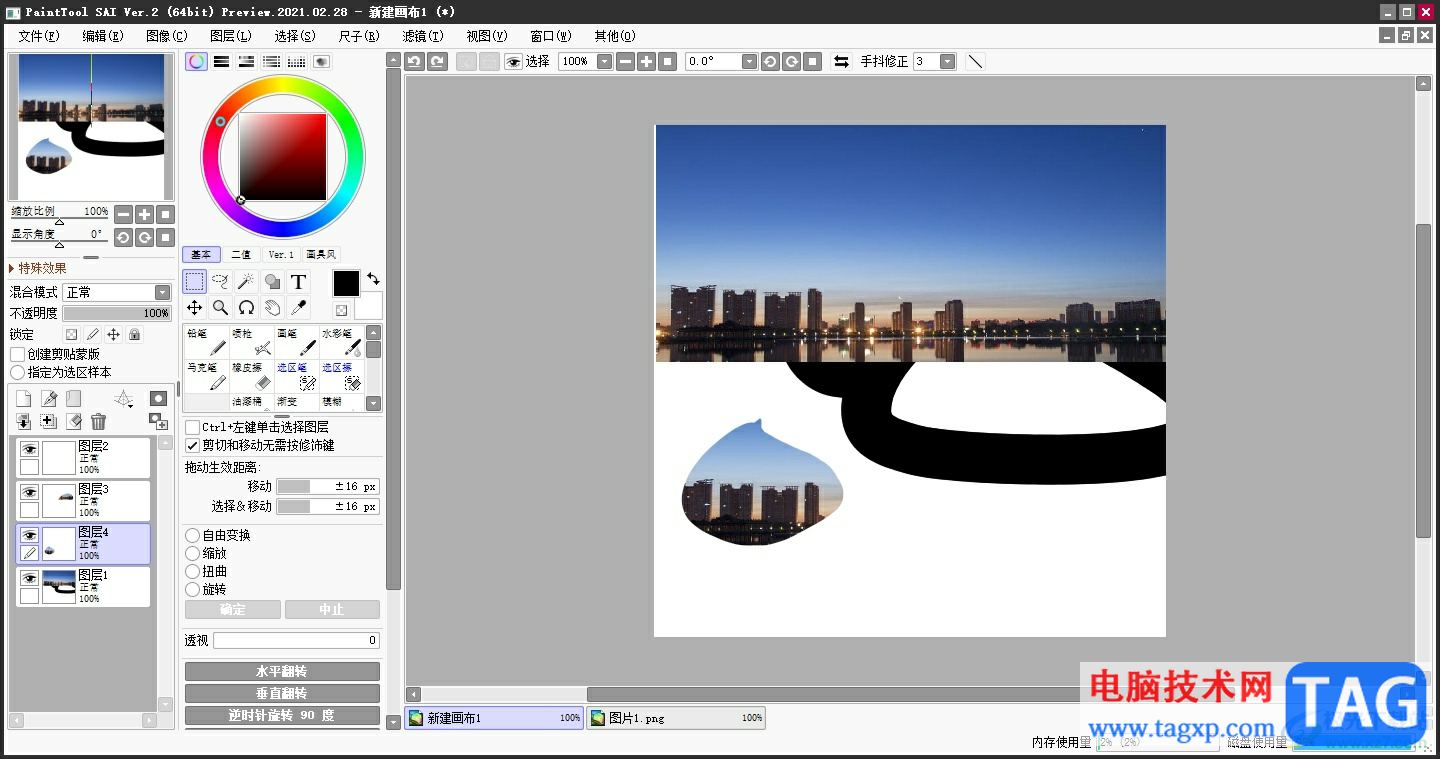Select the eyedropper color picker tool
Screen dimensions: 1440x759
tap(298, 307)
